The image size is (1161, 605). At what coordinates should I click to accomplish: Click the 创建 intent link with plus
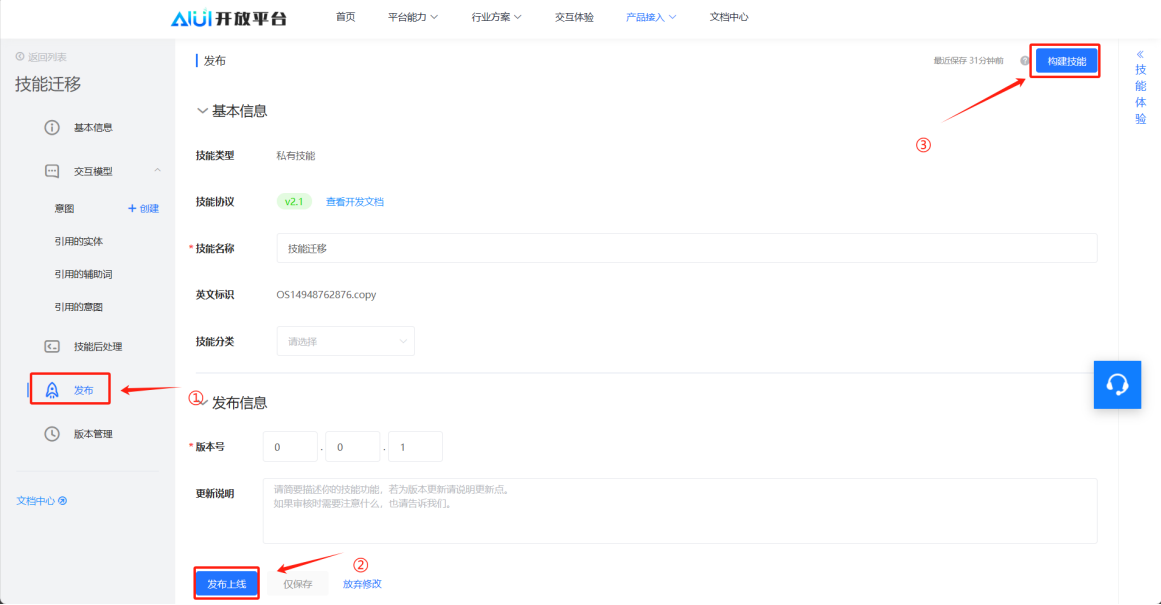(x=143, y=208)
